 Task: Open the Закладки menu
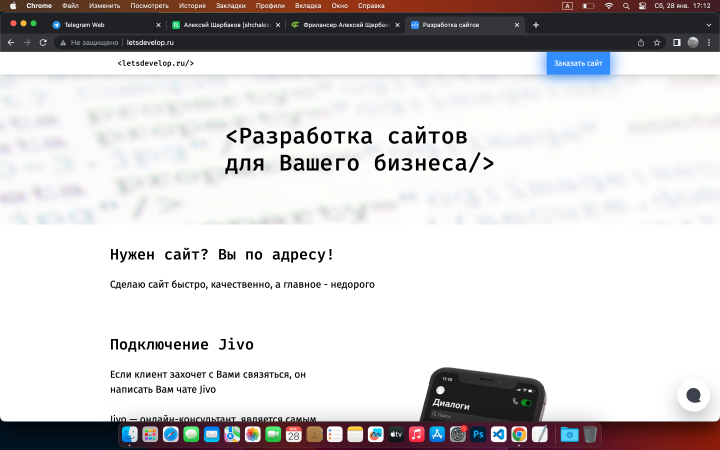(231, 6)
